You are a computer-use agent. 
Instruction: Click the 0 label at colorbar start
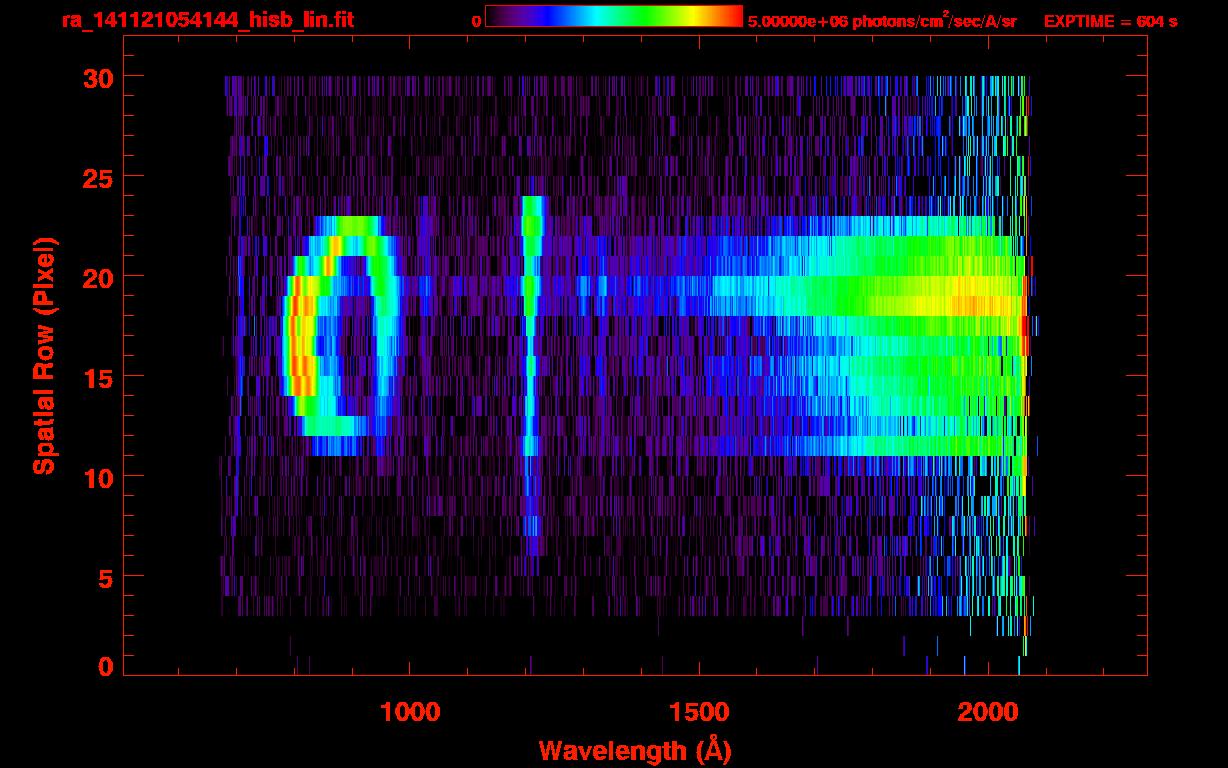point(476,21)
